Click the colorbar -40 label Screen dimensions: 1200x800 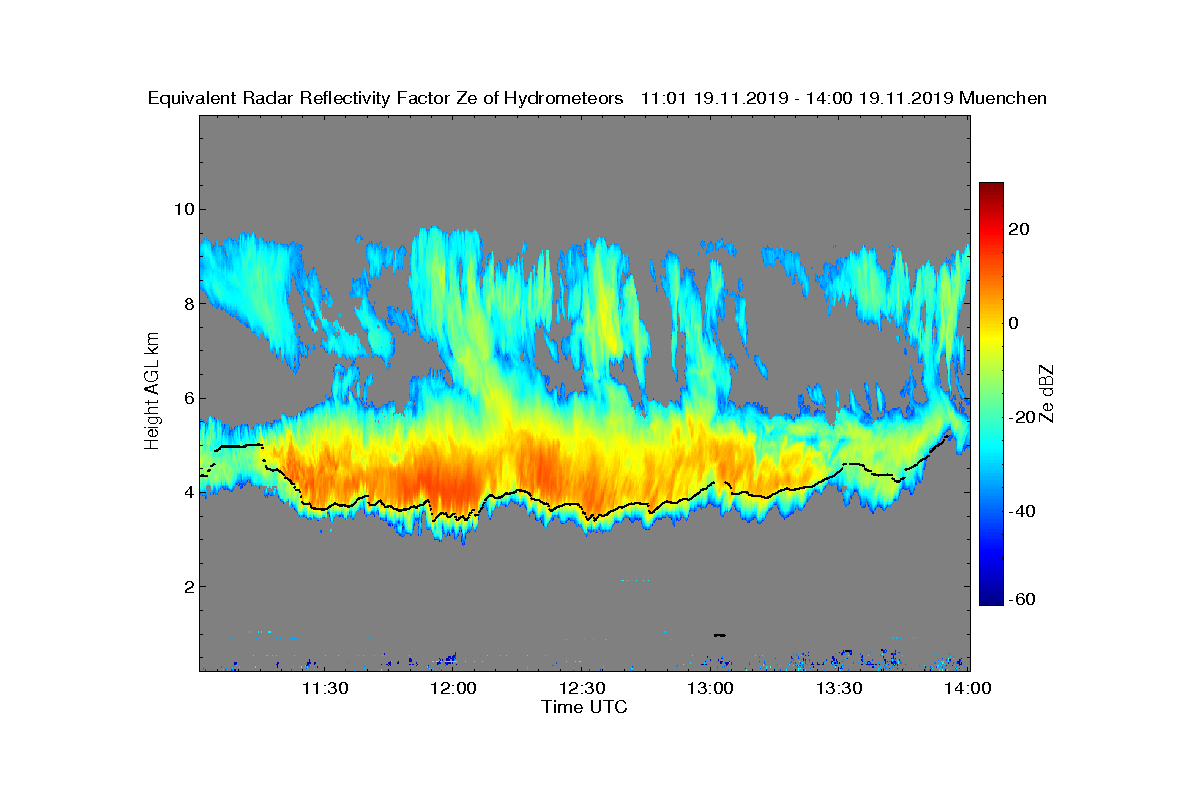[1021, 512]
